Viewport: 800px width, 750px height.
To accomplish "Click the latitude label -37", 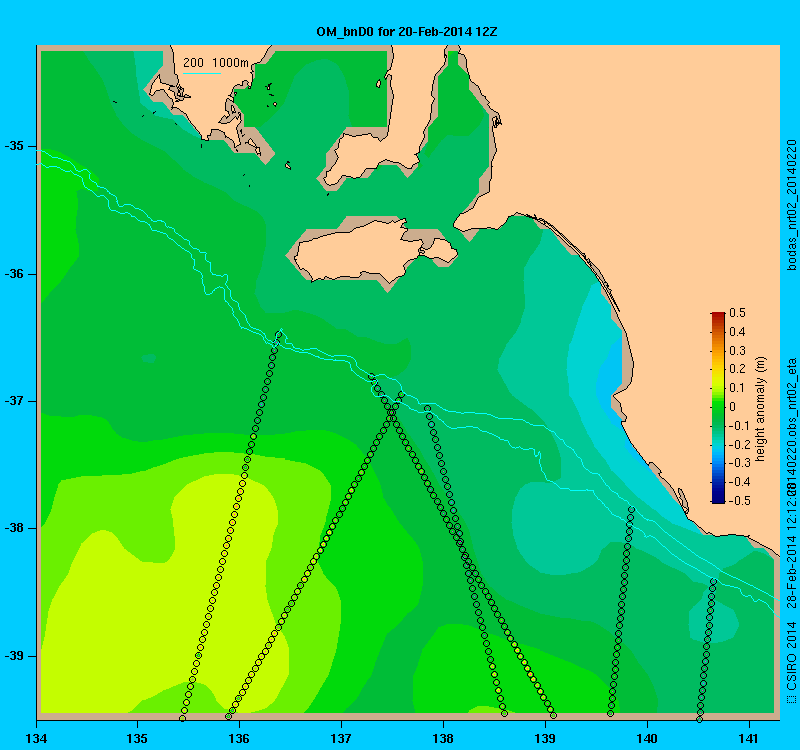I will click(x=14, y=401).
